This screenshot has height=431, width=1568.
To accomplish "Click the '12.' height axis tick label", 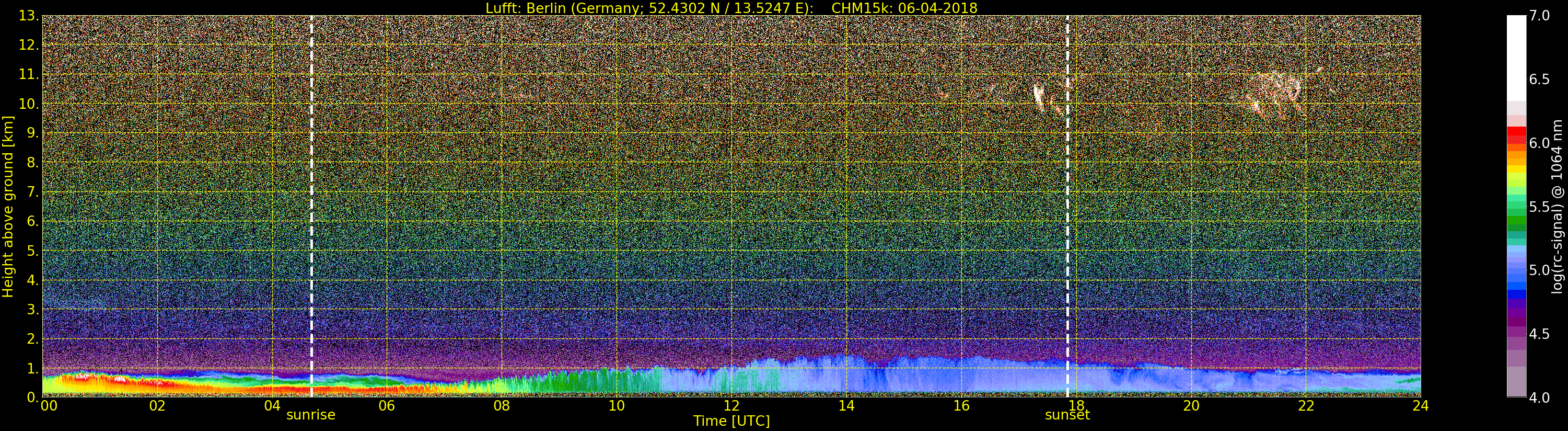I will point(29,45).
